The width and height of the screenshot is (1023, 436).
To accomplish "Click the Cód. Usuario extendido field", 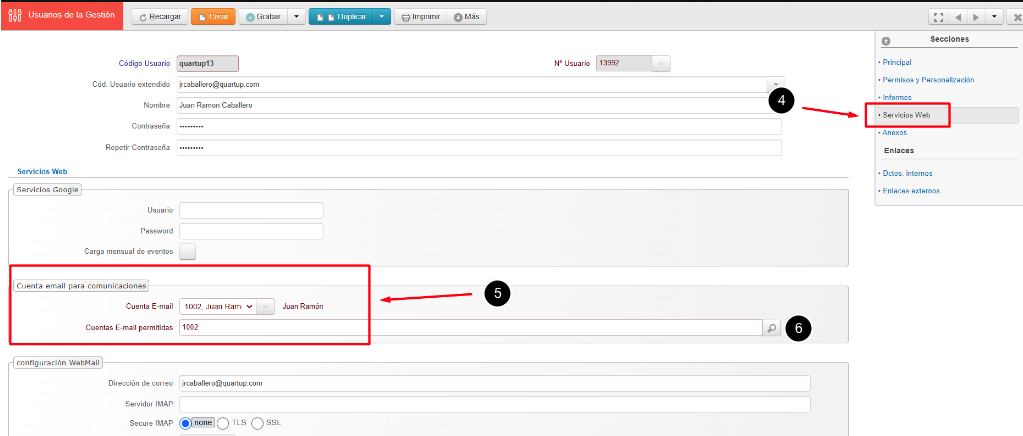I will (472, 84).
